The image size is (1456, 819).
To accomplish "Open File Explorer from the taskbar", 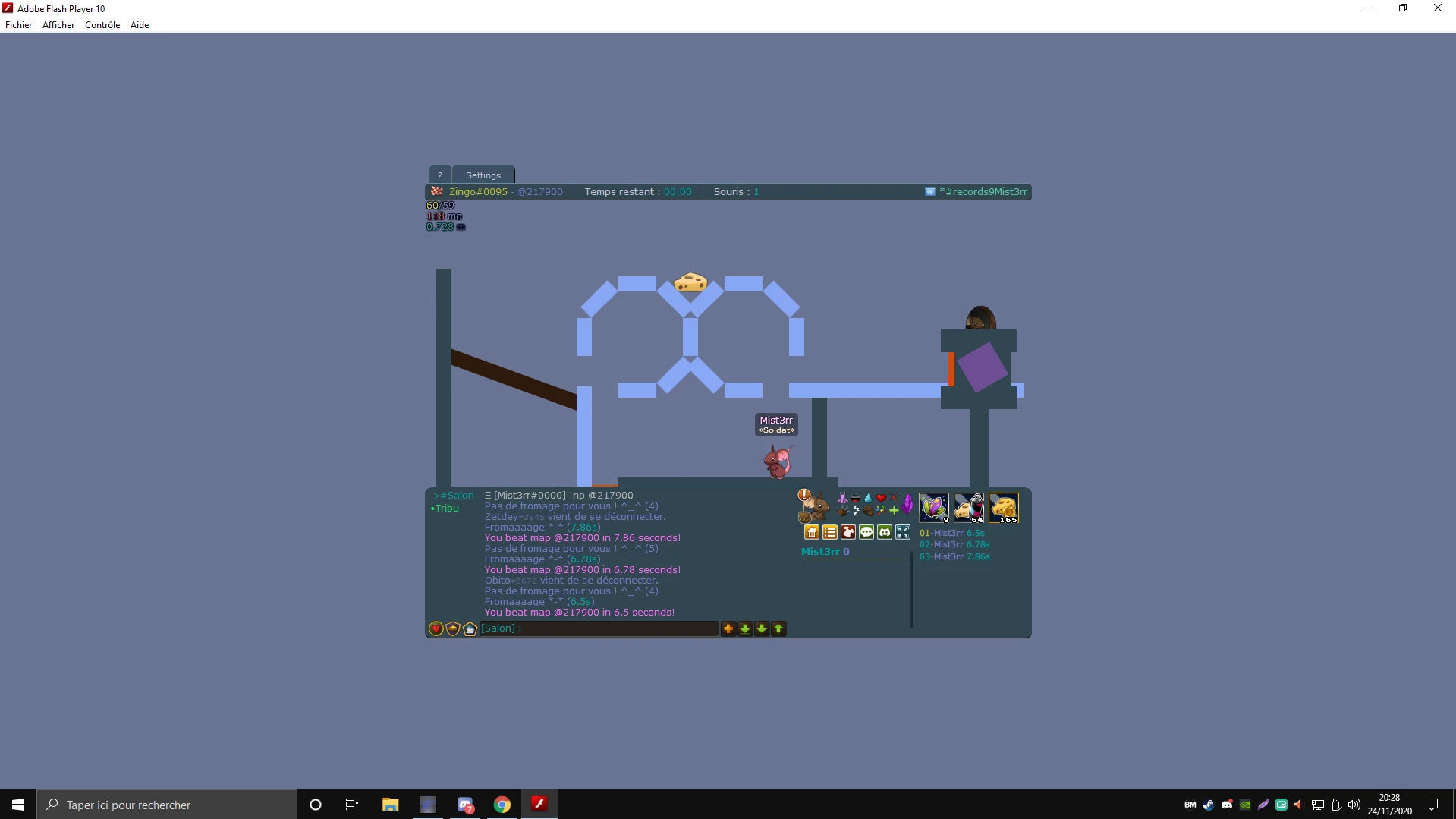I will point(390,805).
